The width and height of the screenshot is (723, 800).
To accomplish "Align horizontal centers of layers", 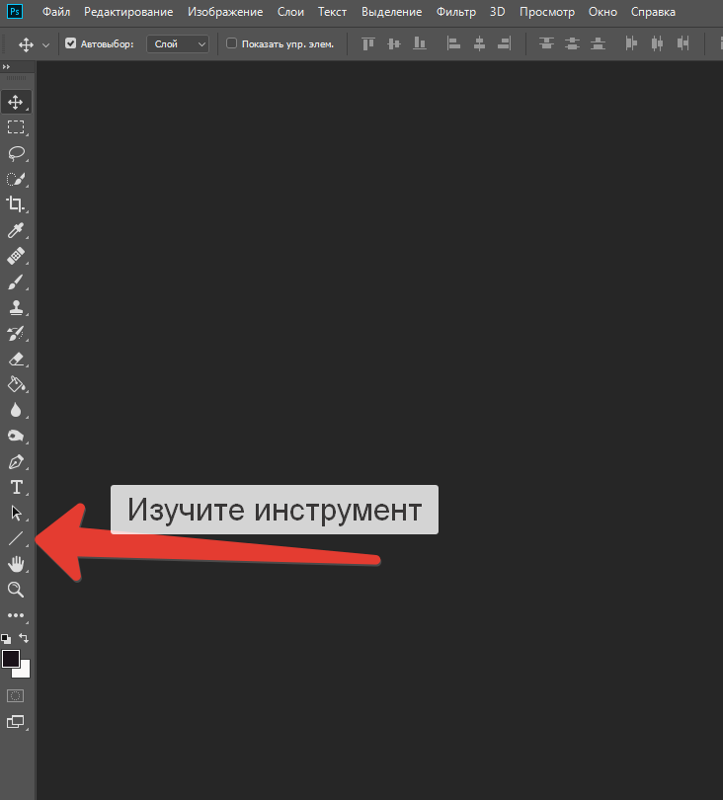I will (479, 44).
